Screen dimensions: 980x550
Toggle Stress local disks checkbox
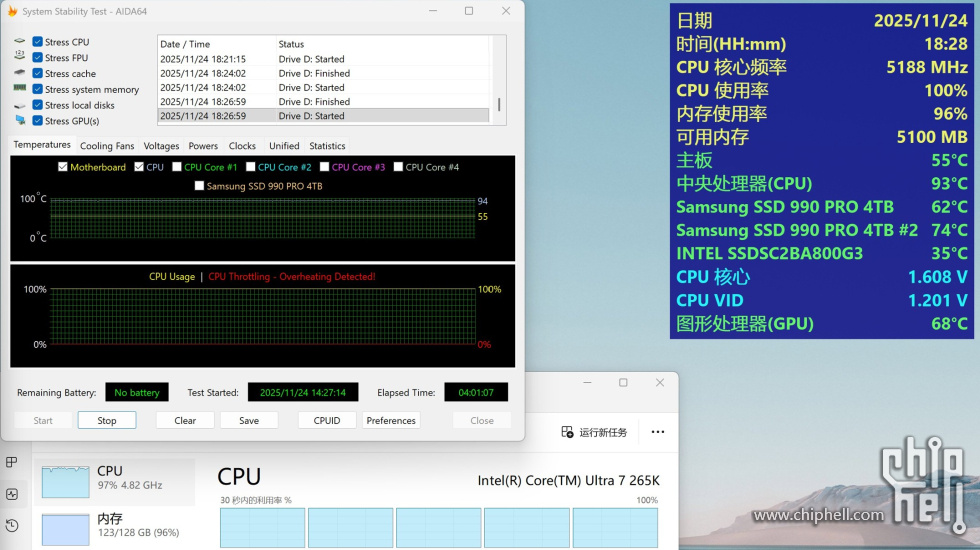(38, 105)
